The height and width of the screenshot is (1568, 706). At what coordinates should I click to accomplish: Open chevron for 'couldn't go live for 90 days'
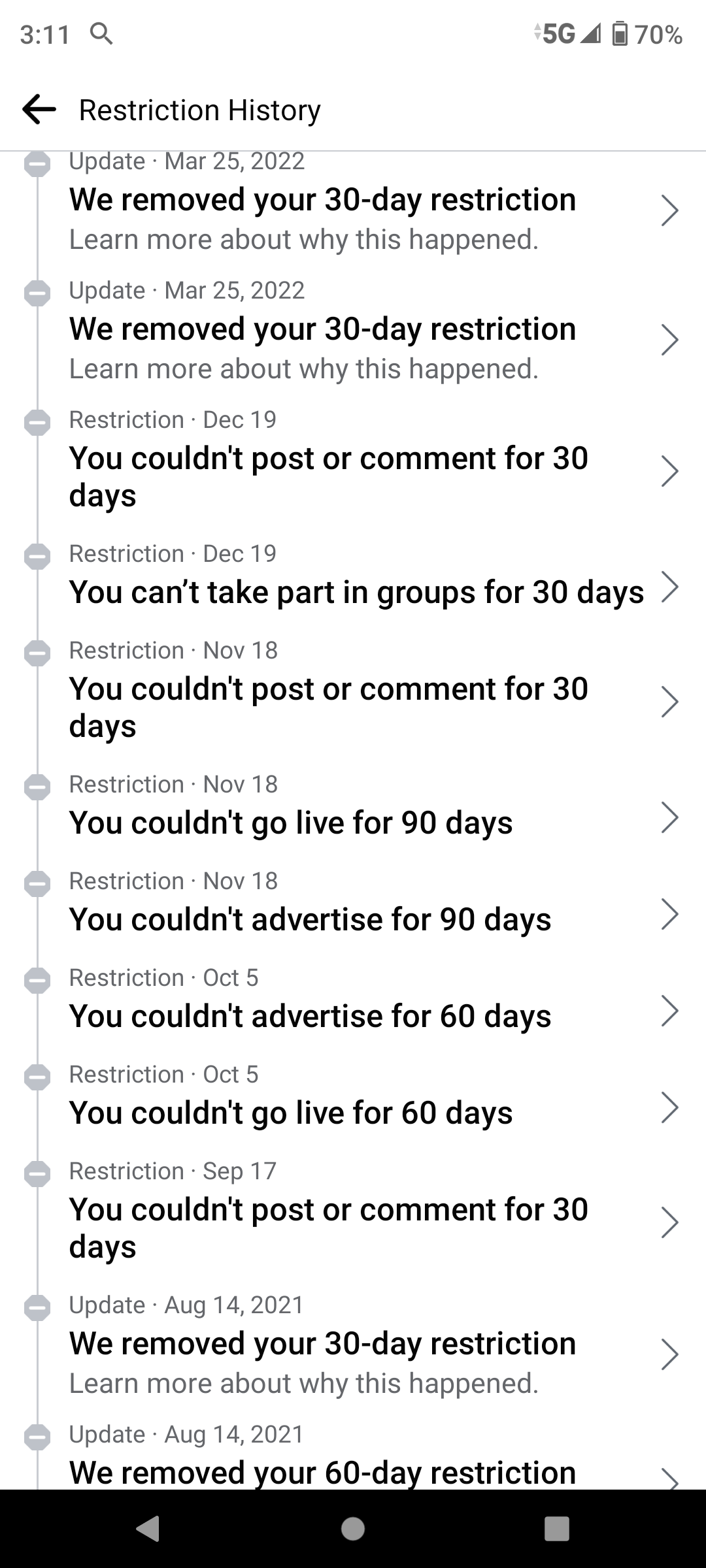click(669, 817)
